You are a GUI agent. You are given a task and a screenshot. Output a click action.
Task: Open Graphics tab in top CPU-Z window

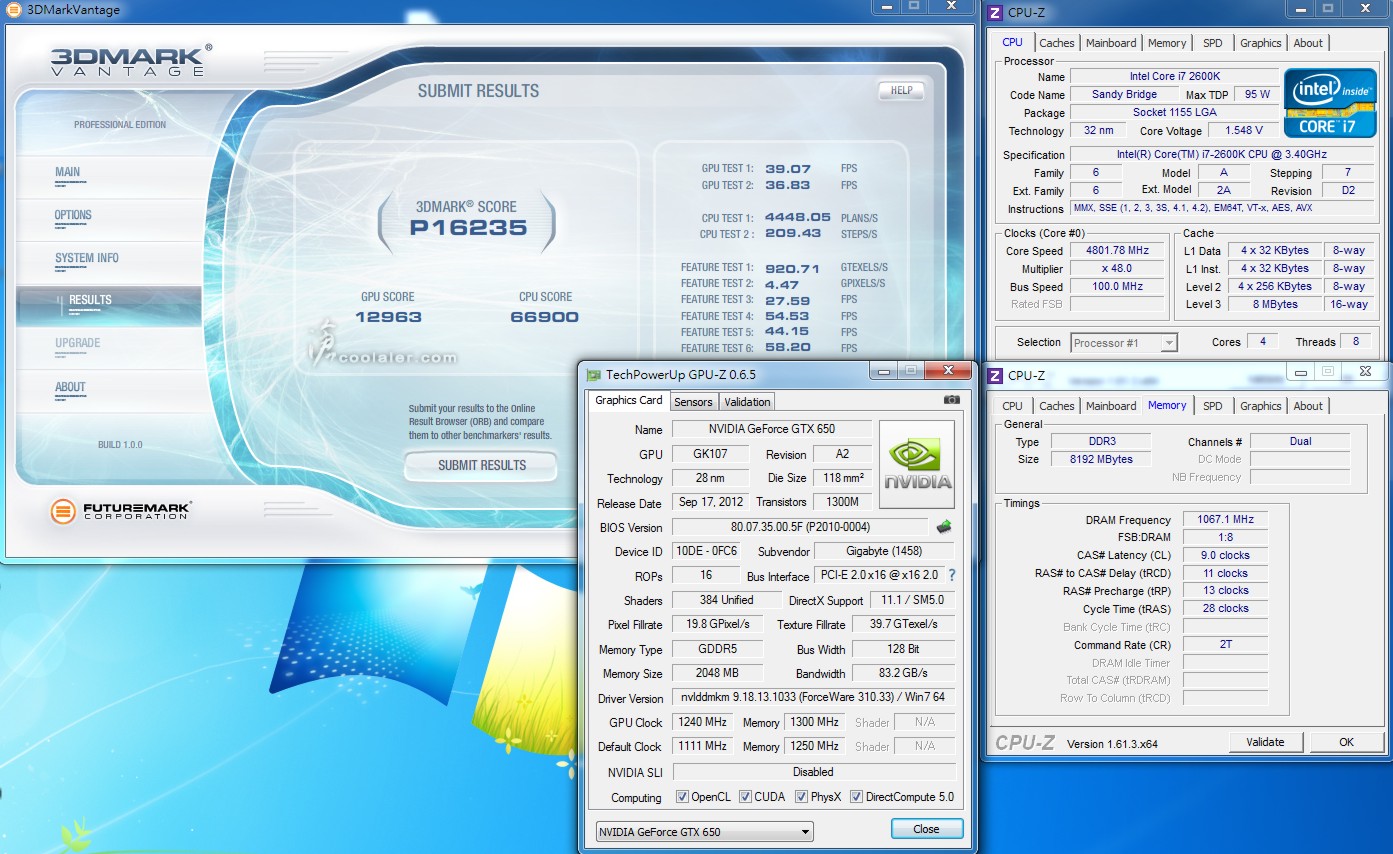point(1260,43)
